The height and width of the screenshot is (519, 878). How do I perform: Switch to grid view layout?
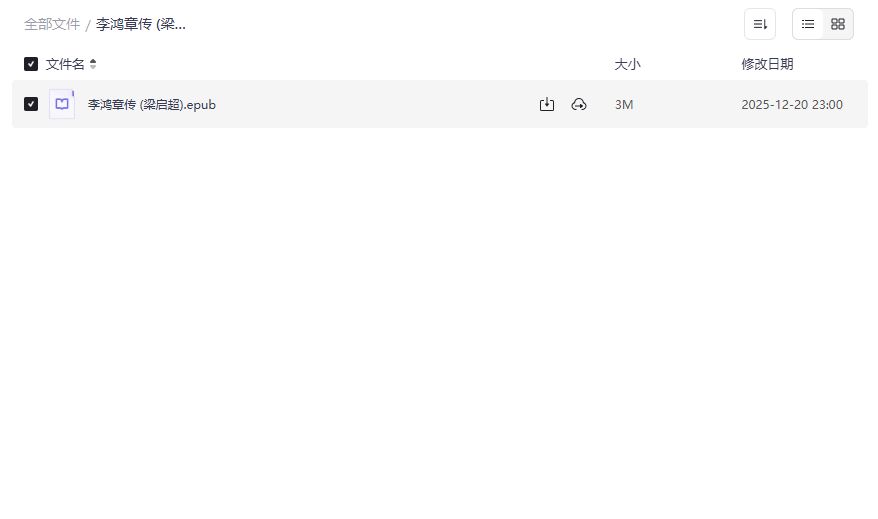pyautogui.click(x=838, y=24)
